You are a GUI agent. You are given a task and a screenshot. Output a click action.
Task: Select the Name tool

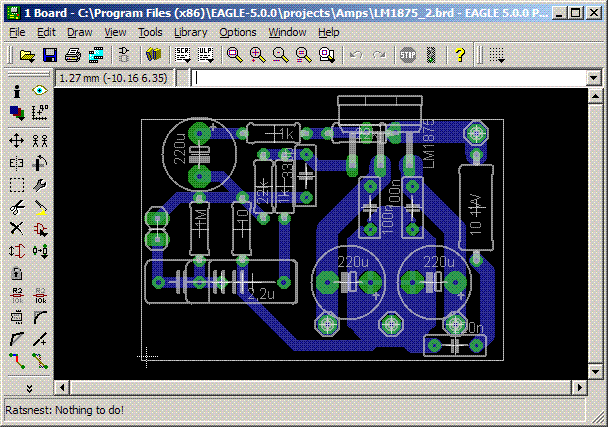click(17, 296)
